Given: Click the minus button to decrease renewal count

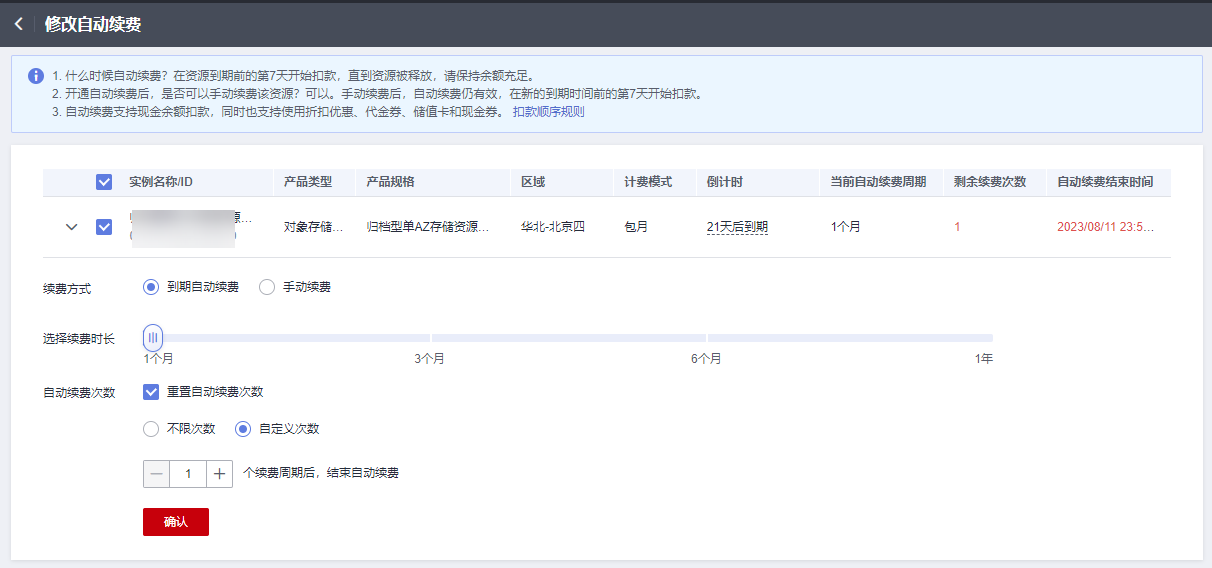Looking at the screenshot, I should (x=156, y=474).
